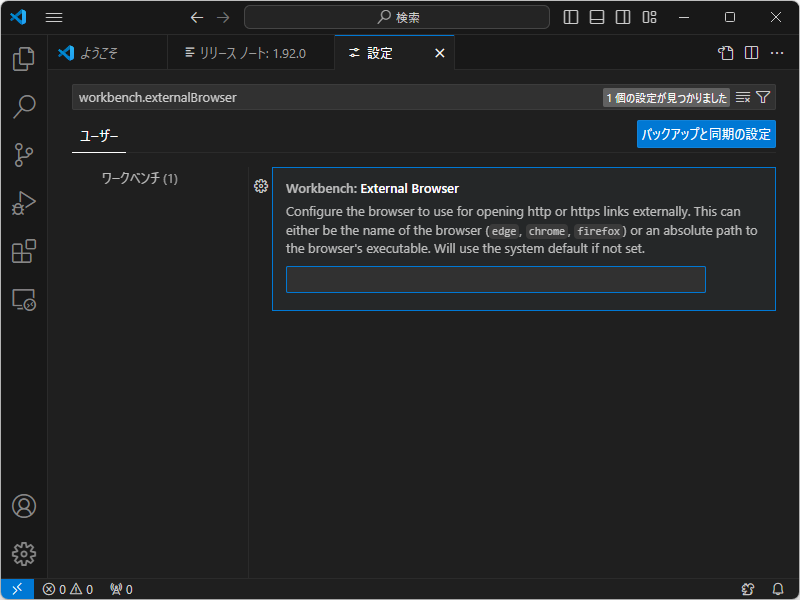Open Source Control view

[23, 155]
